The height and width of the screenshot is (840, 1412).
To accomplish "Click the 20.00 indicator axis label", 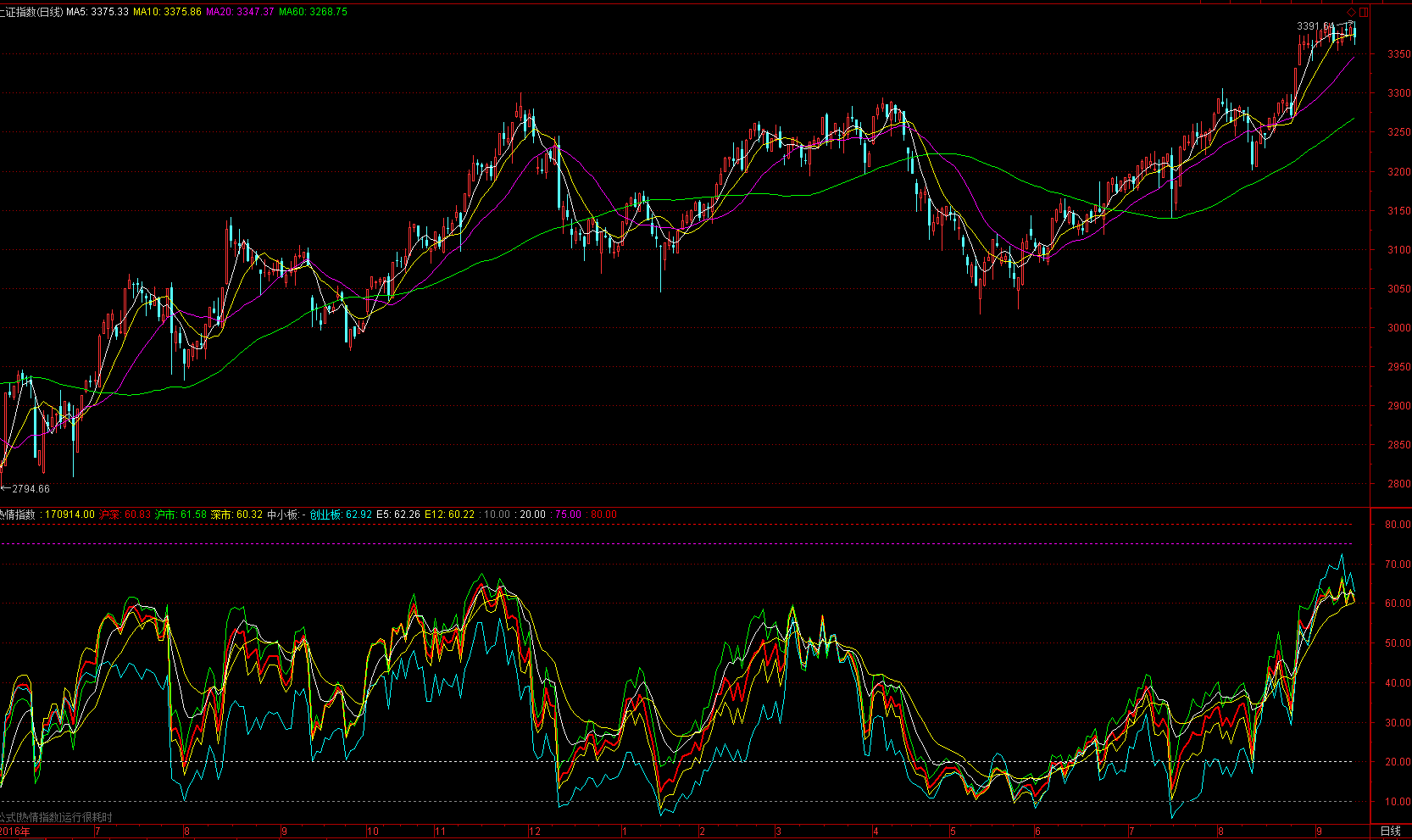I will tap(1398, 762).
